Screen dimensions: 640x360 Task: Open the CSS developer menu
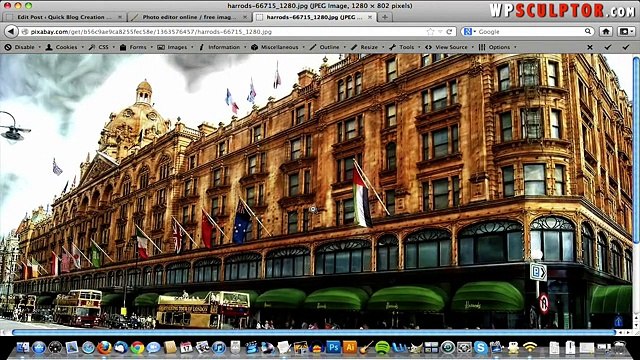click(x=102, y=47)
